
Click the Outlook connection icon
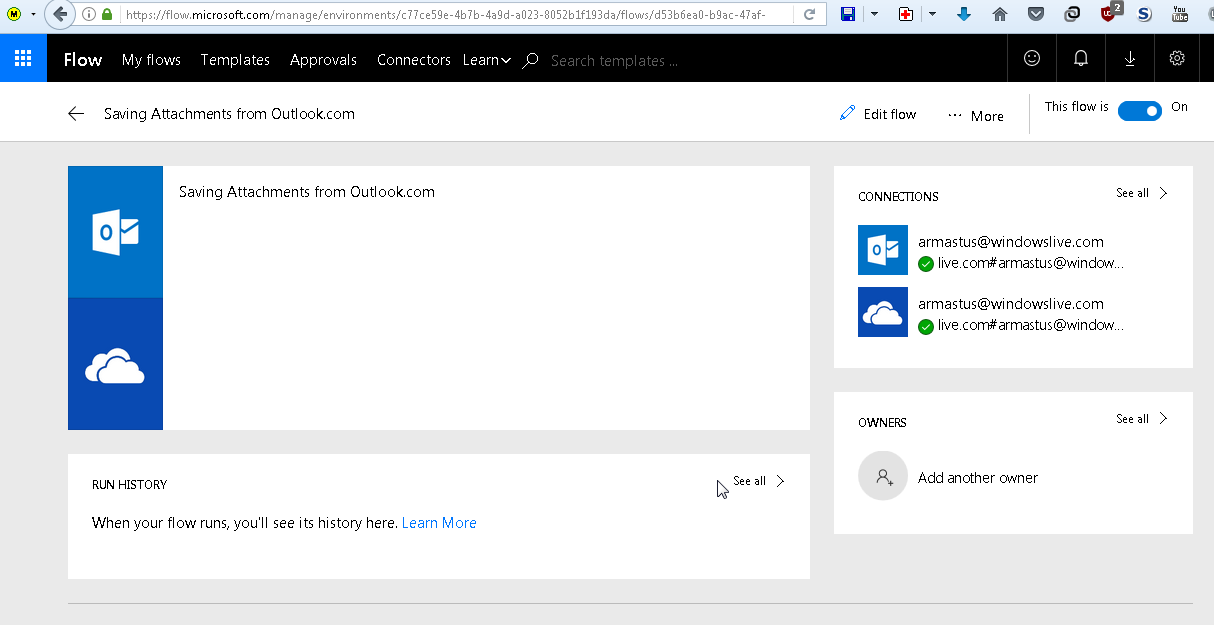pos(883,250)
